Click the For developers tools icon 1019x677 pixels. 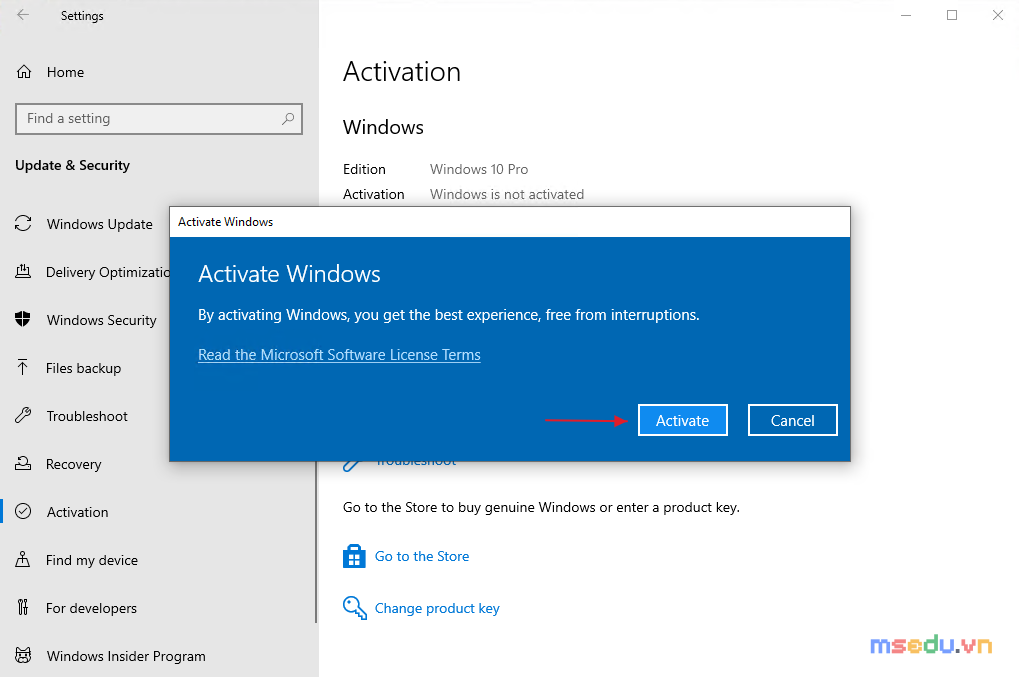point(23,607)
